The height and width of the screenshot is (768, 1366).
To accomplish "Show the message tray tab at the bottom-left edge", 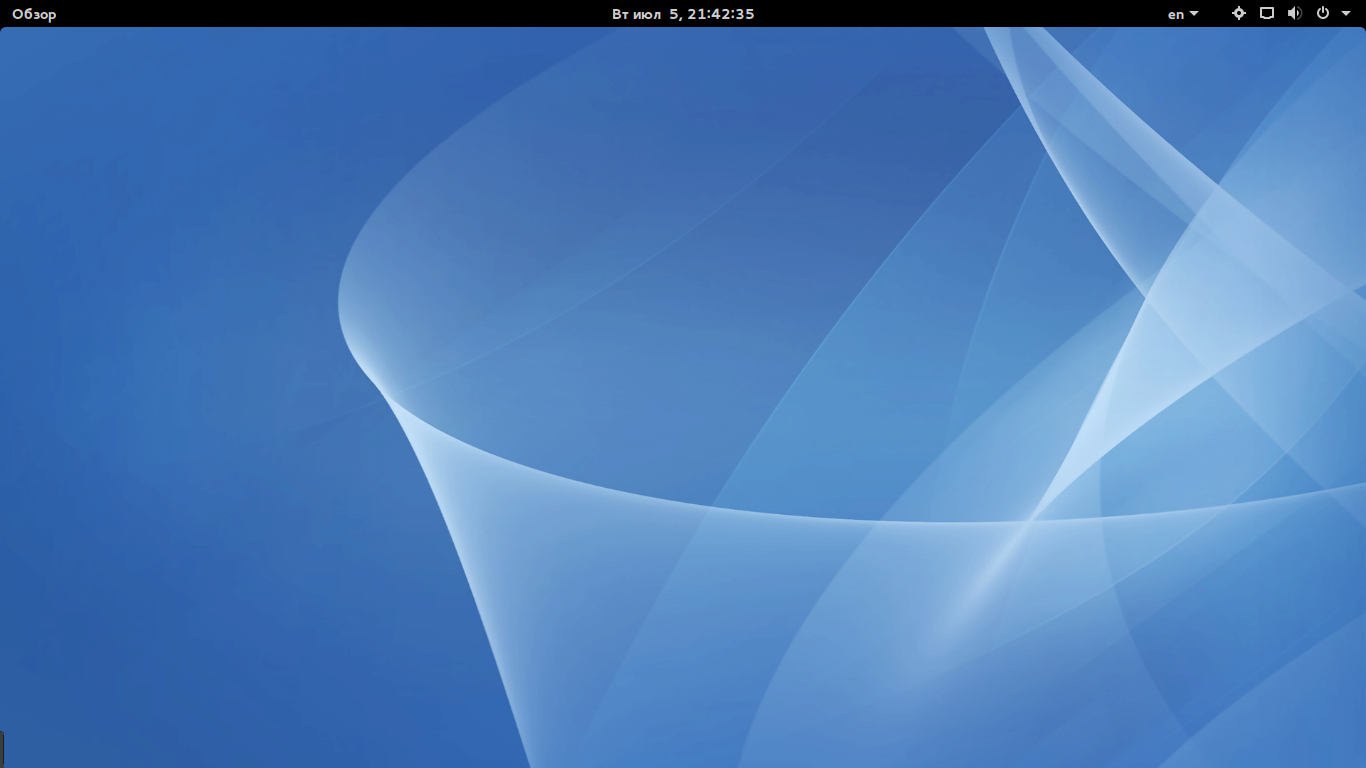I will click(x=2, y=749).
